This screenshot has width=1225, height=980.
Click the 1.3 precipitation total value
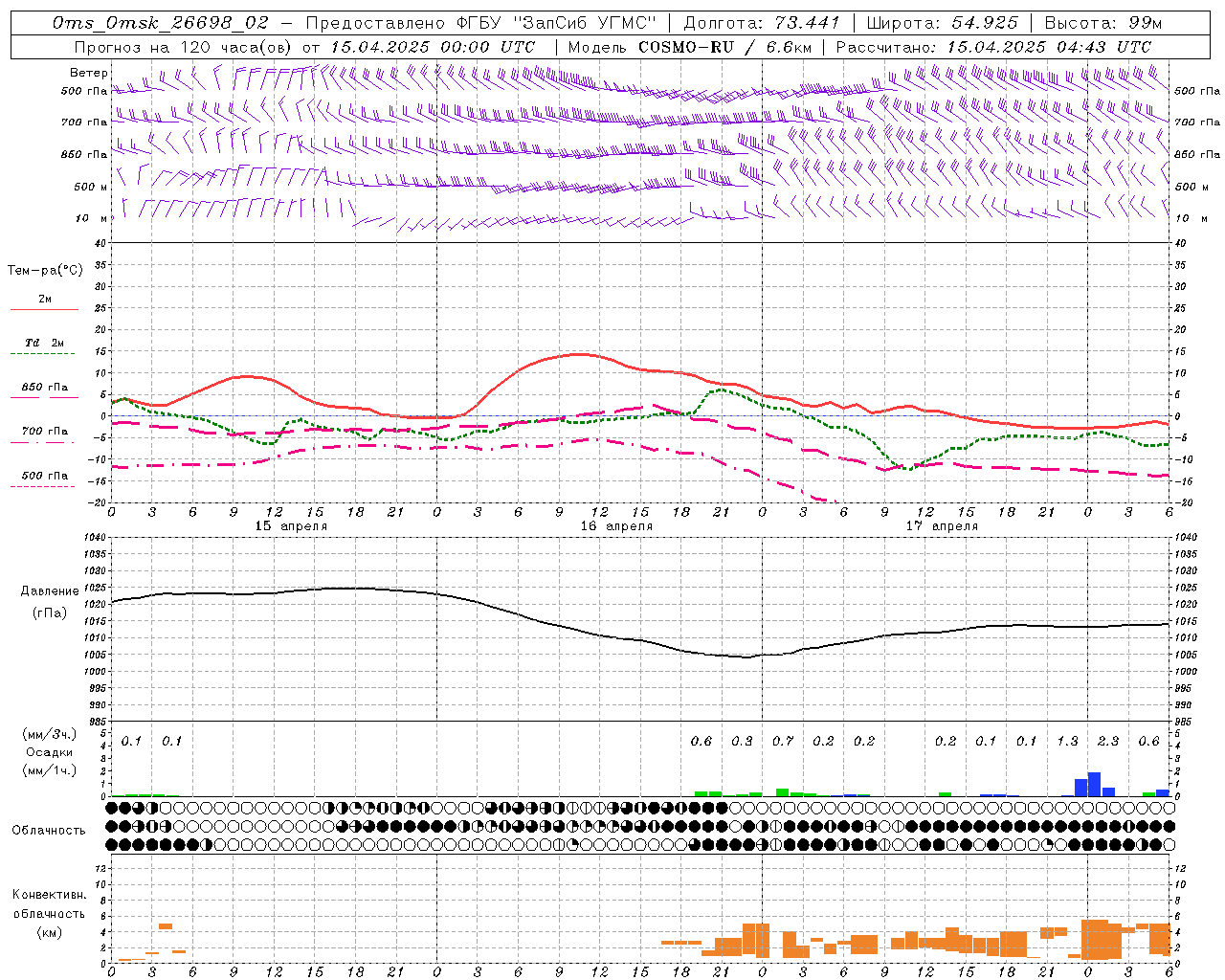(x=1067, y=742)
